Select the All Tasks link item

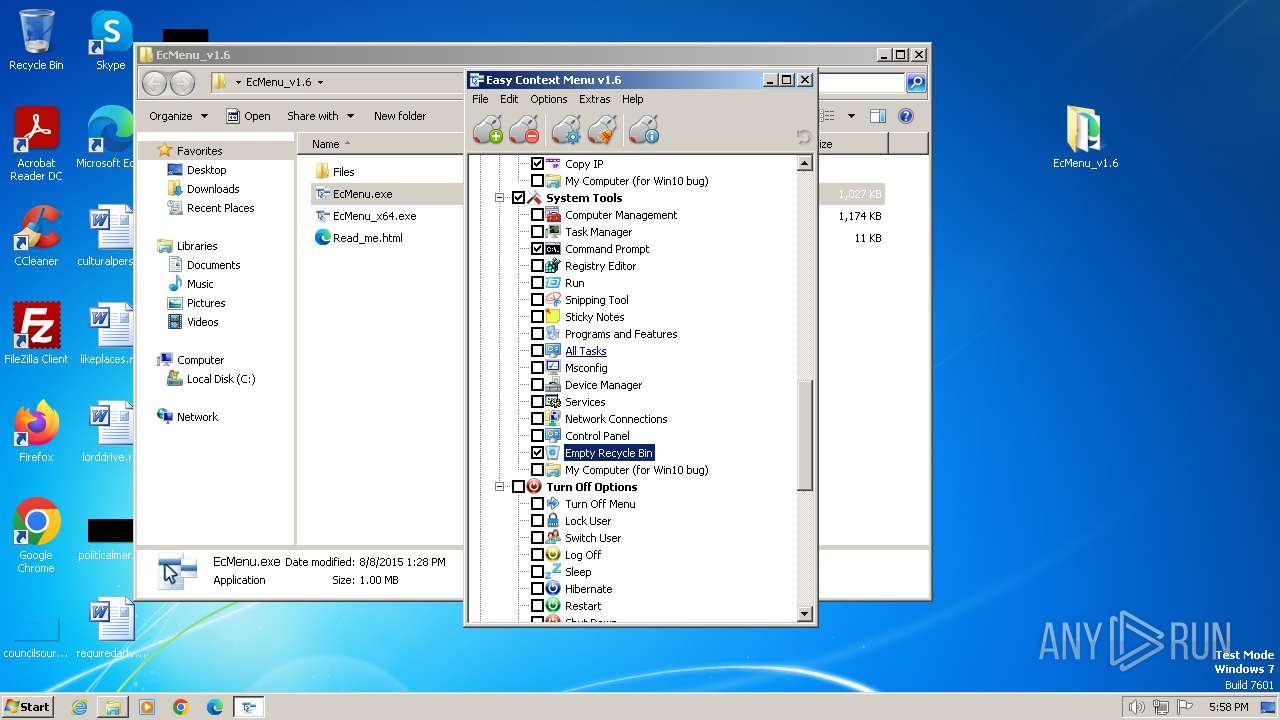[x=586, y=351]
